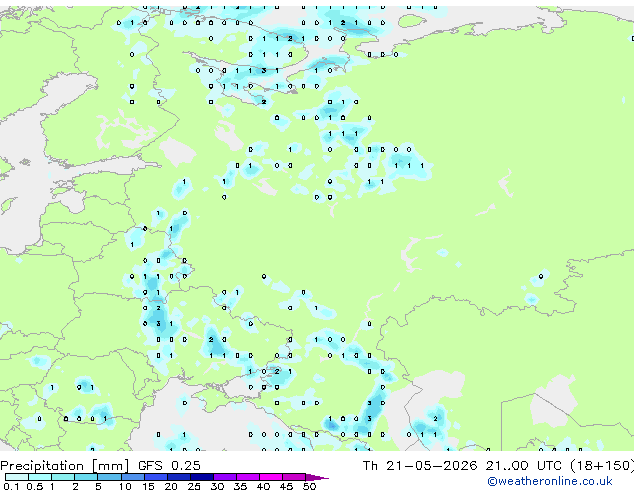Click the "(18+150)" forecast run label

[x=602, y=466]
